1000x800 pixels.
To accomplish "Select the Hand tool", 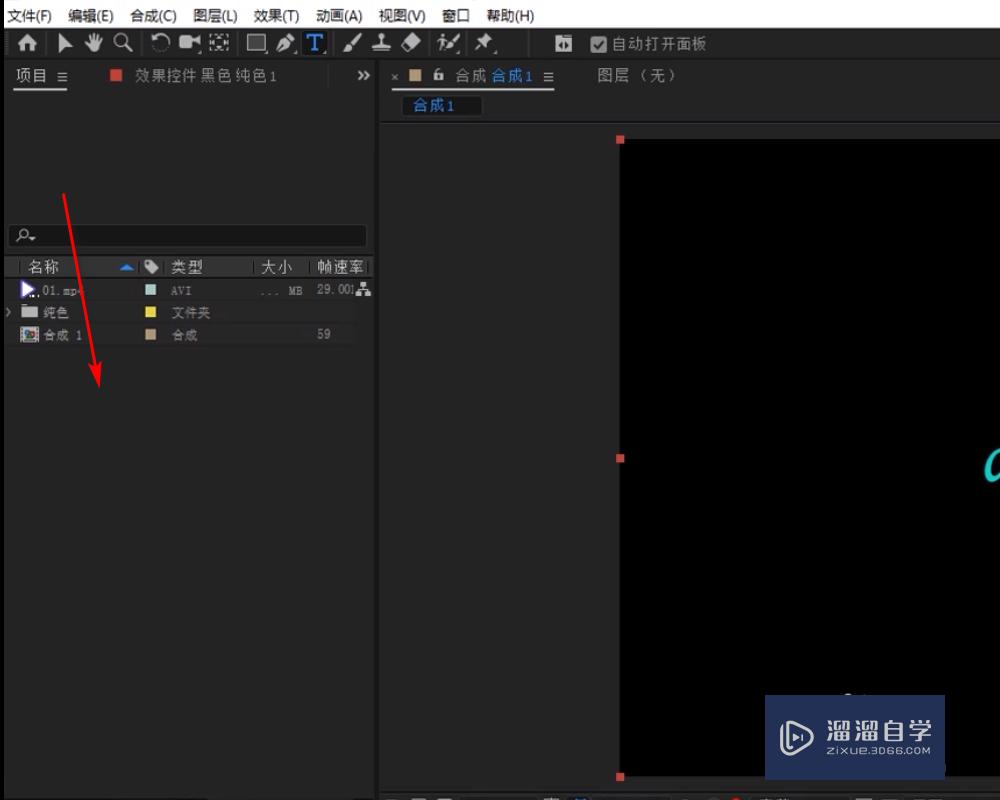I will click(94, 43).
